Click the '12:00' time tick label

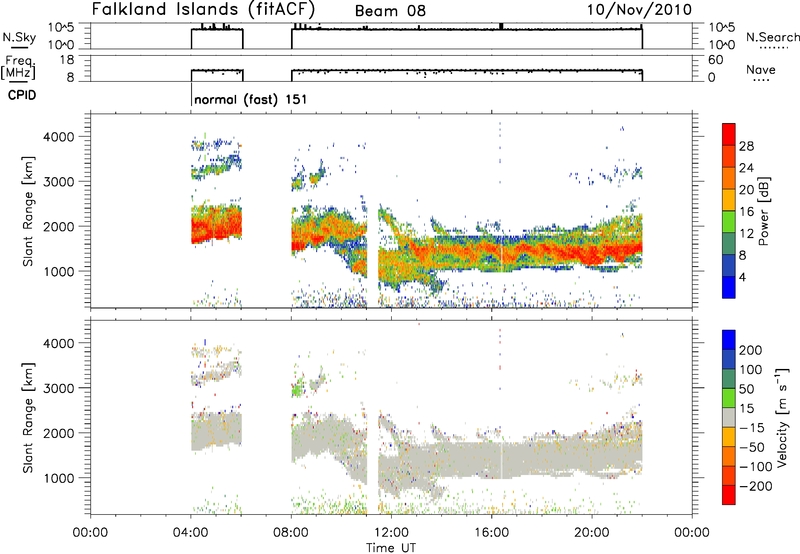tap(391, 533)
